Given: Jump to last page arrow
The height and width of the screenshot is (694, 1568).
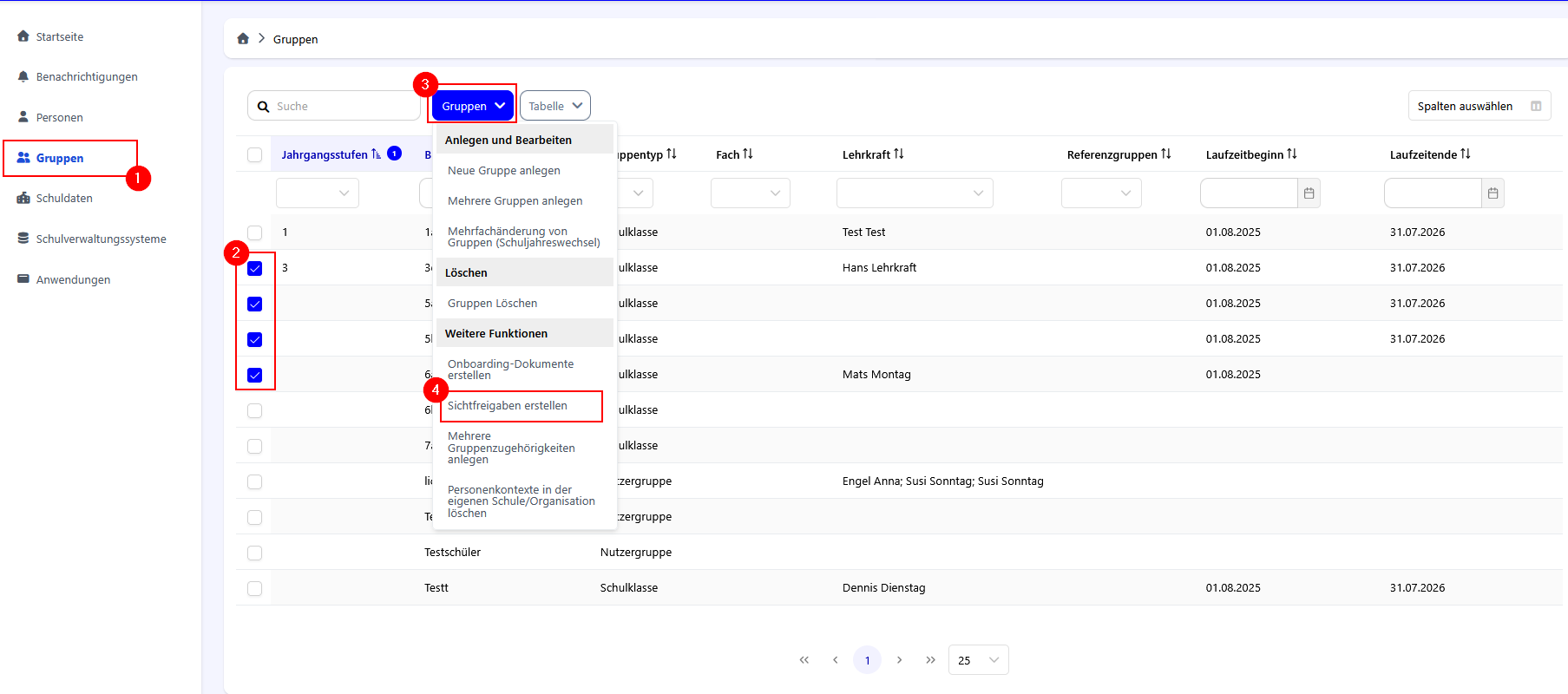Looking at the screenshot, I should pyautogui.click(x=930, y=660).
